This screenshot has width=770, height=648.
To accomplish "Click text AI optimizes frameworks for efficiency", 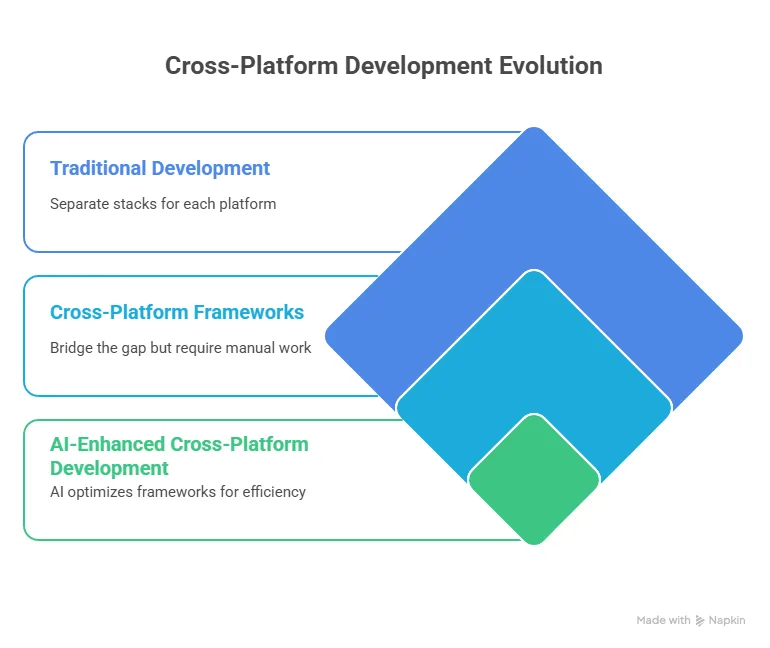I will point(178,491).
